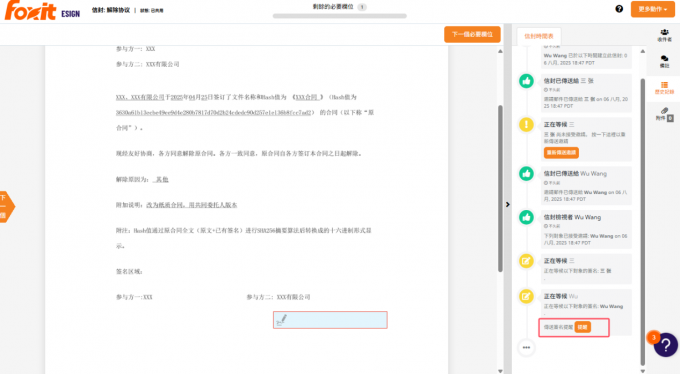Click the three-dots icon ending the timeline
Image resolution: width=680 pixels, height=374 pixels.
(x=526, y=348)
